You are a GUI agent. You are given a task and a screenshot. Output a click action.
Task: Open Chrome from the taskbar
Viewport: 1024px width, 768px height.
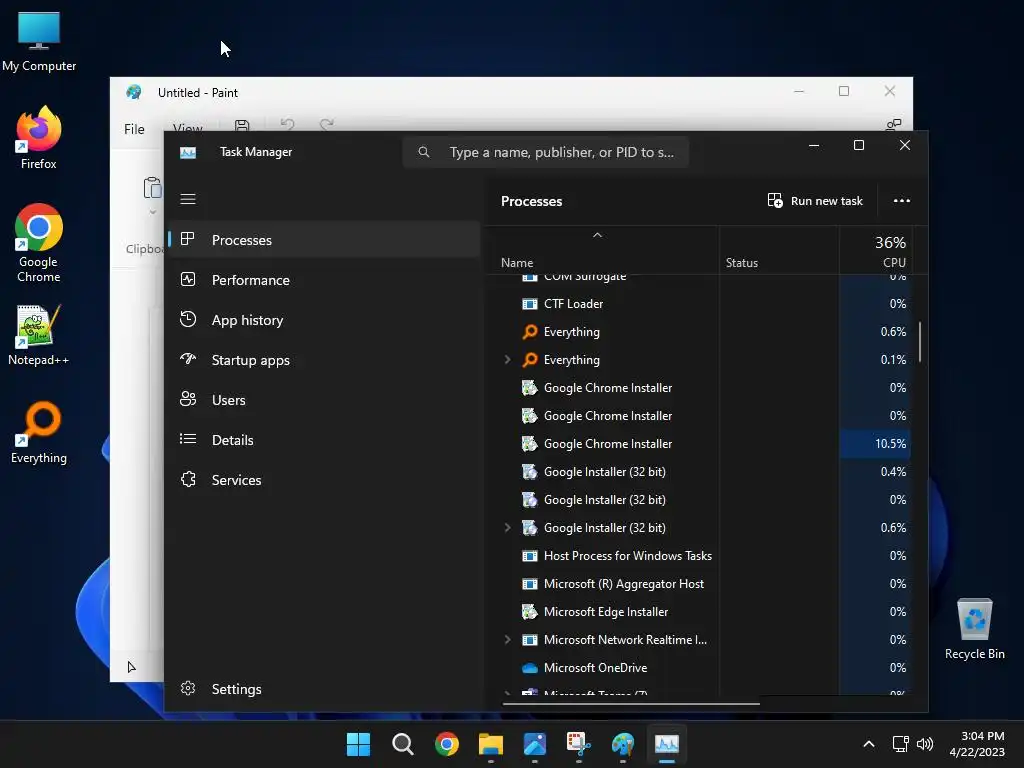(x=447, y=744)
